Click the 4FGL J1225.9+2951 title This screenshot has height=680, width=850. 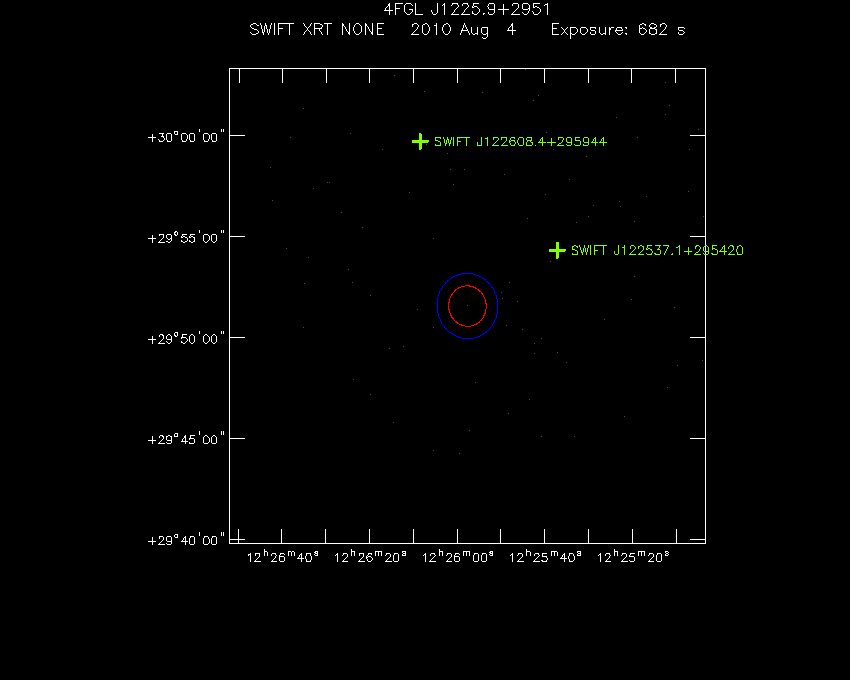pos(467,9)
